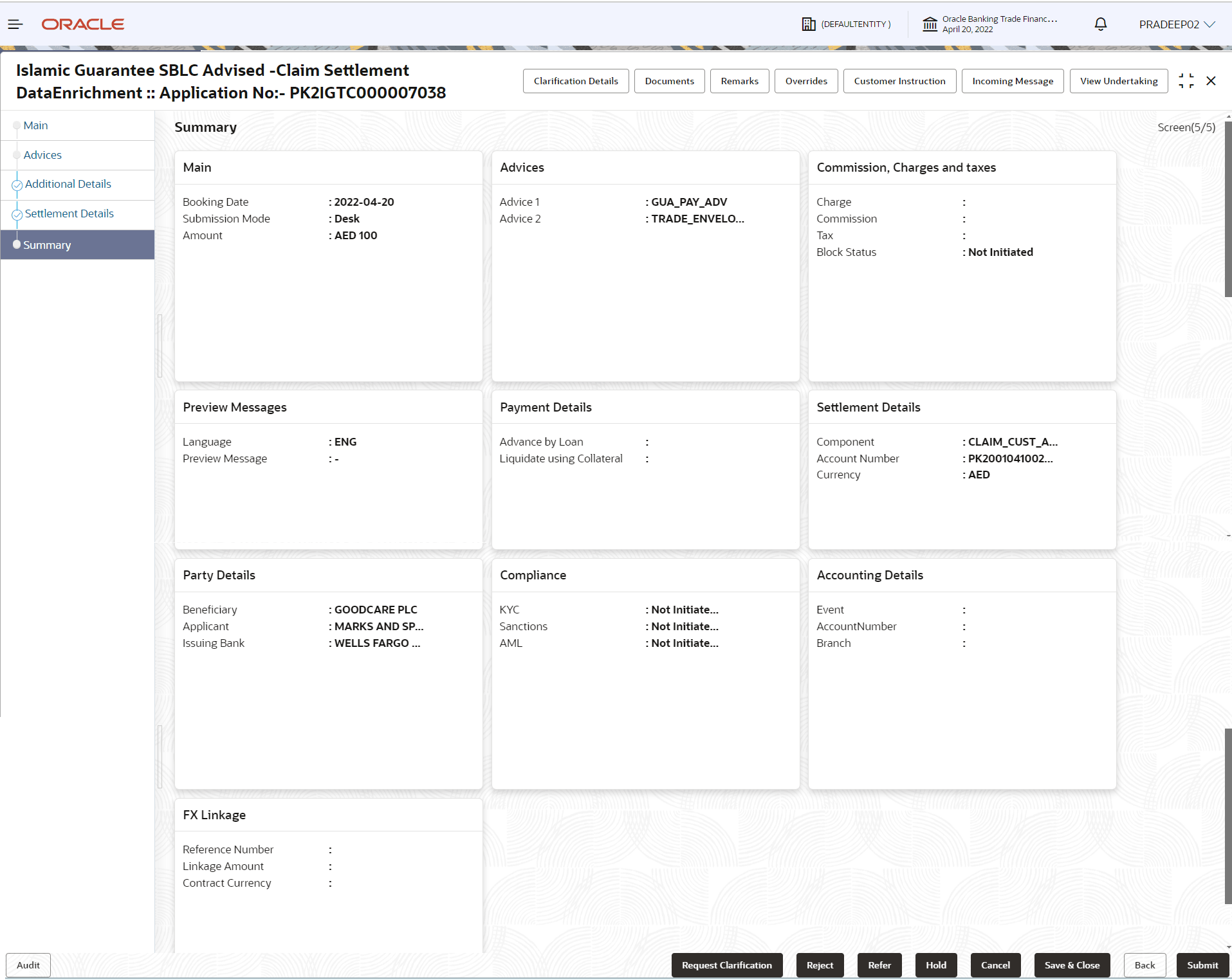Click the bank branch icon

point(930,24)
